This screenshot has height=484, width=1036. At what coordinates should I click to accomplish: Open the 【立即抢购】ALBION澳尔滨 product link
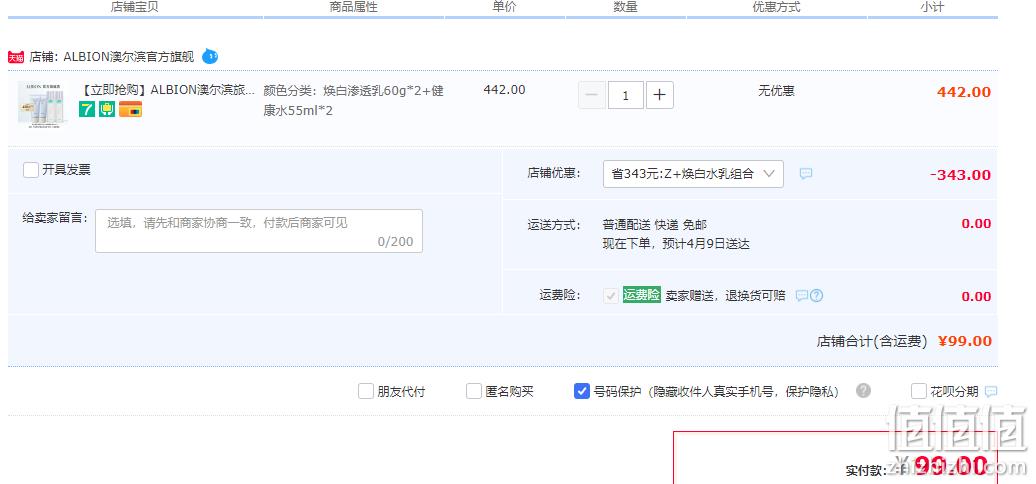point(167,90)
